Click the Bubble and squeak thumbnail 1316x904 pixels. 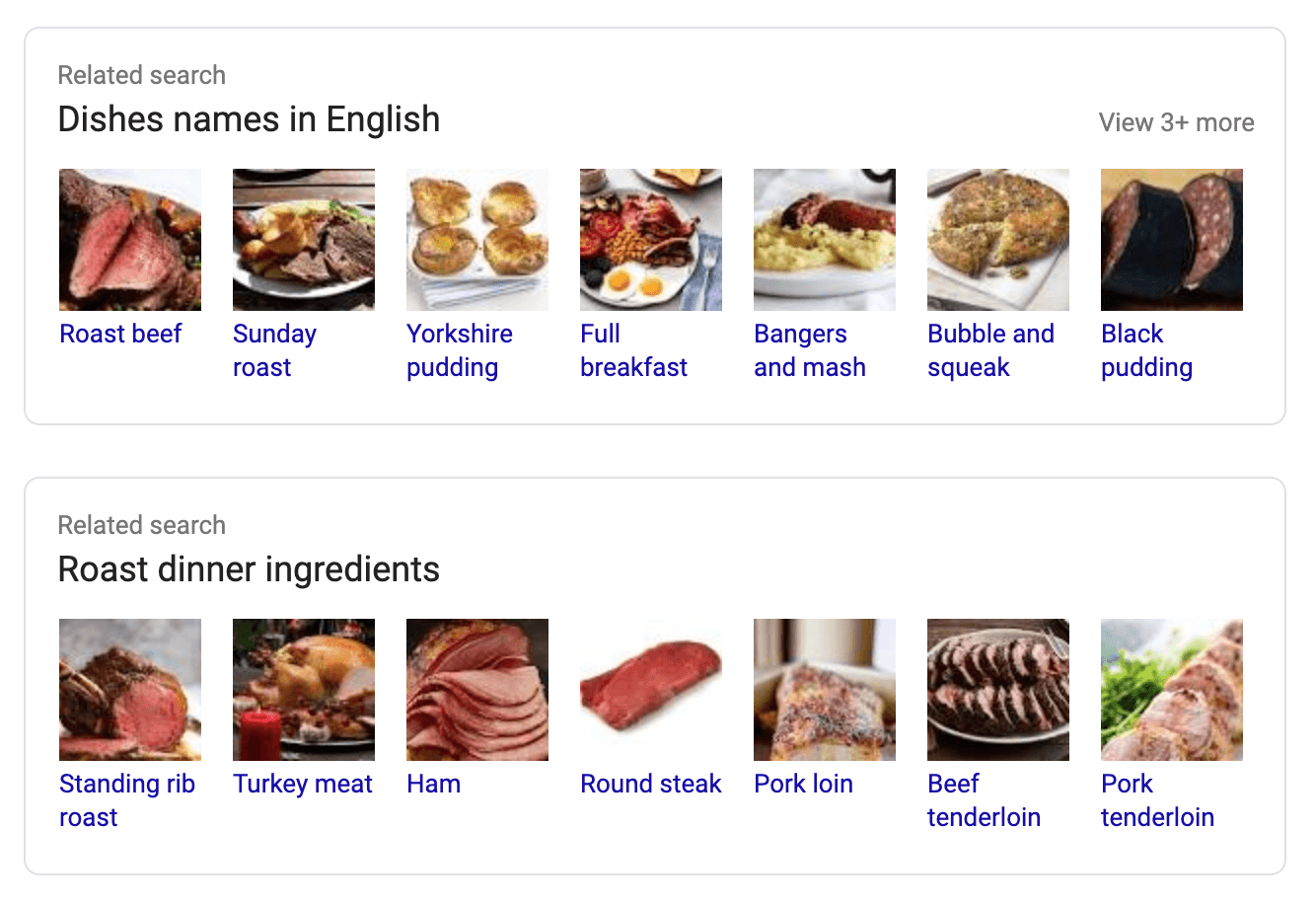[998, 240]
